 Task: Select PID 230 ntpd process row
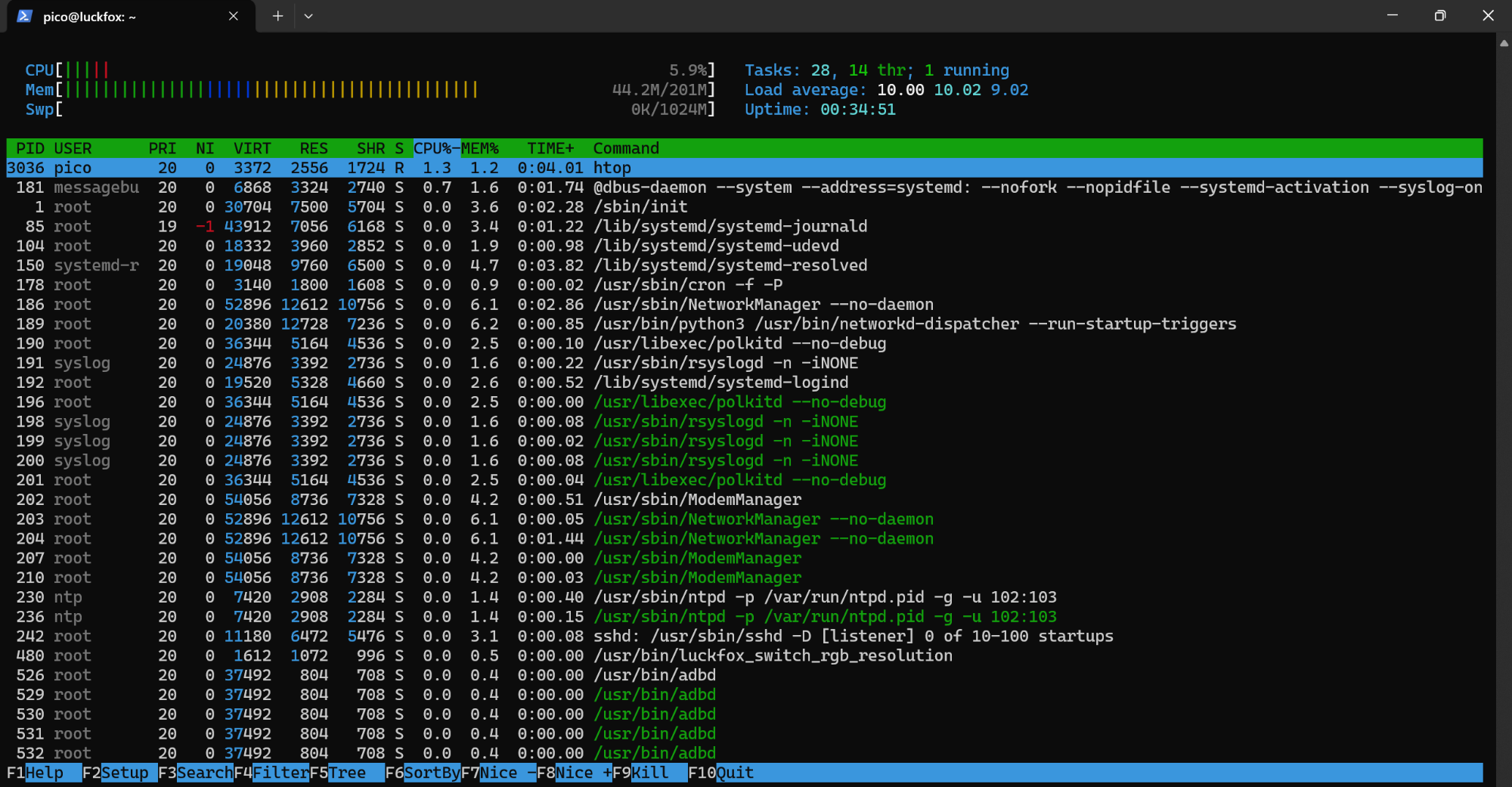[x=745, y=597]
